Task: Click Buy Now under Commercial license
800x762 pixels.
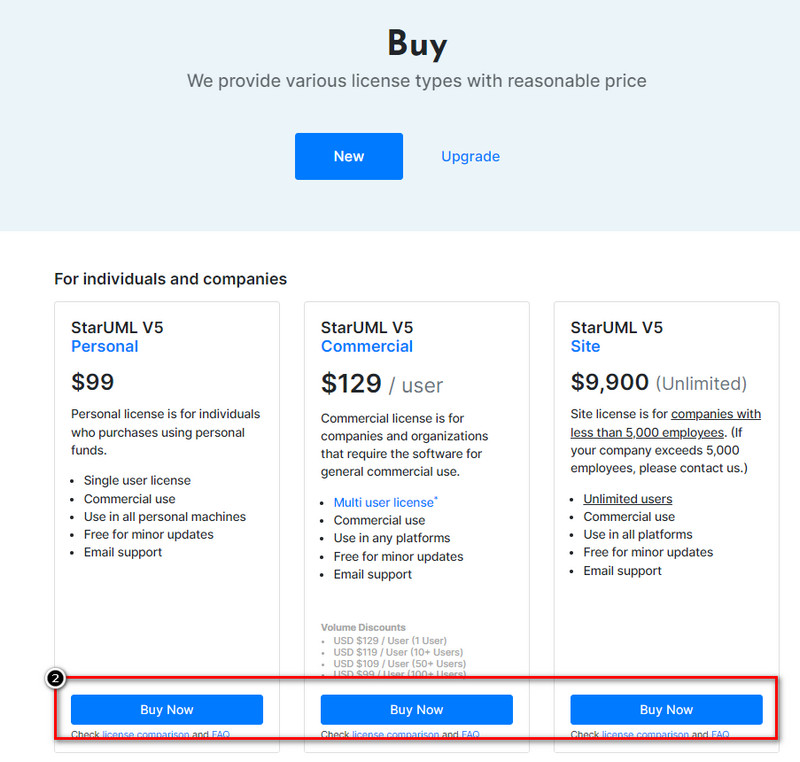Action: point(416,709)
